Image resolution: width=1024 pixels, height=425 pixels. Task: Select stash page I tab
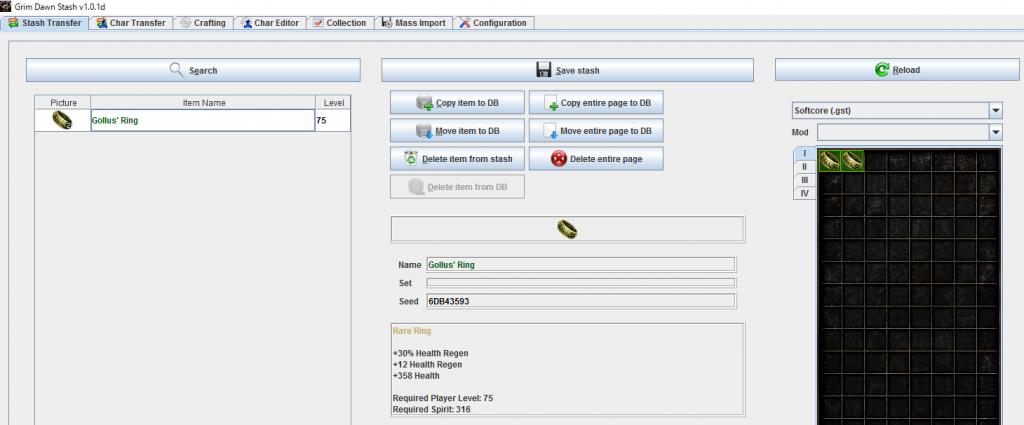click(x=805, y=153)
